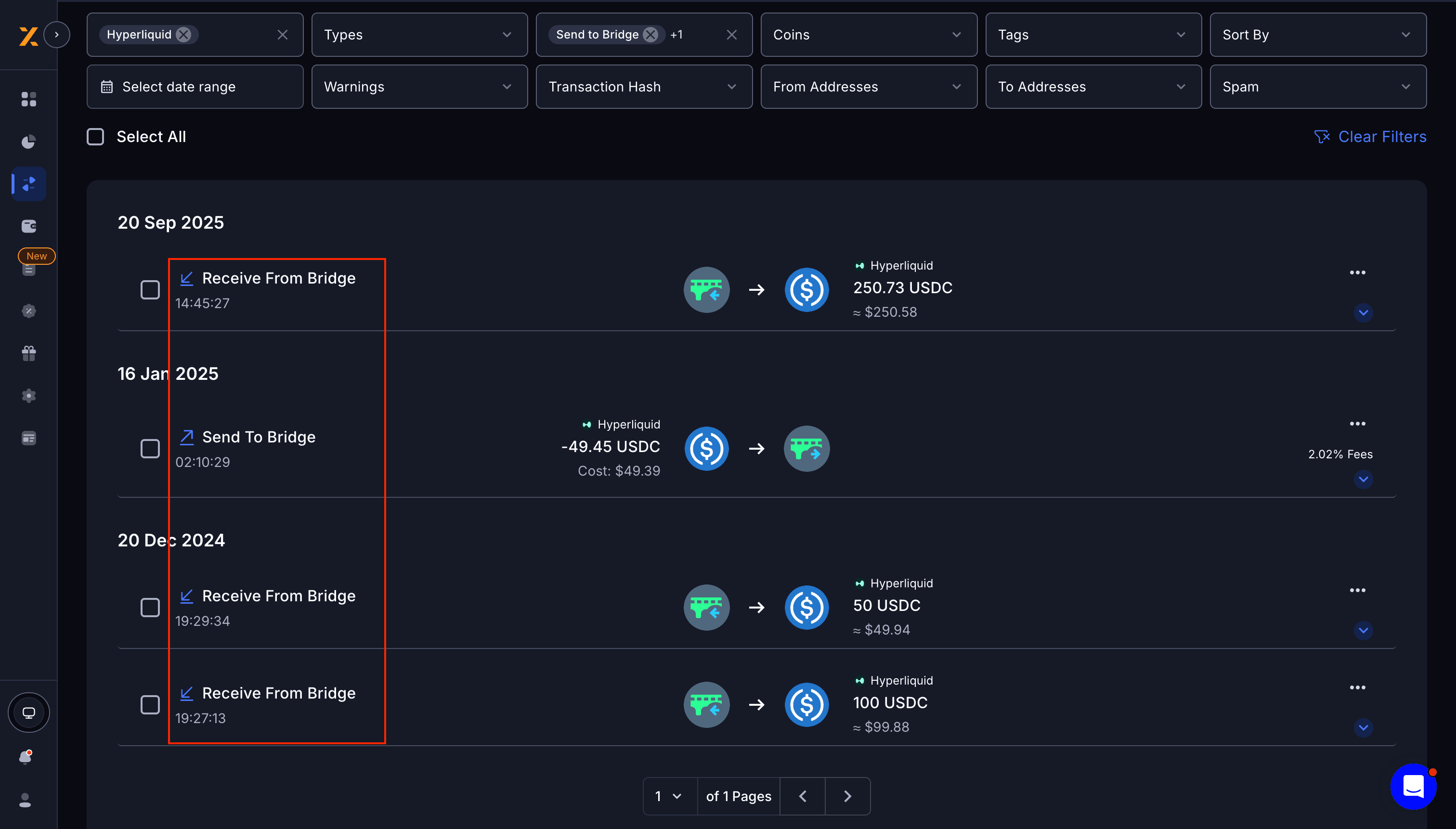Open the Coins filter dropdown

point(868,35)
